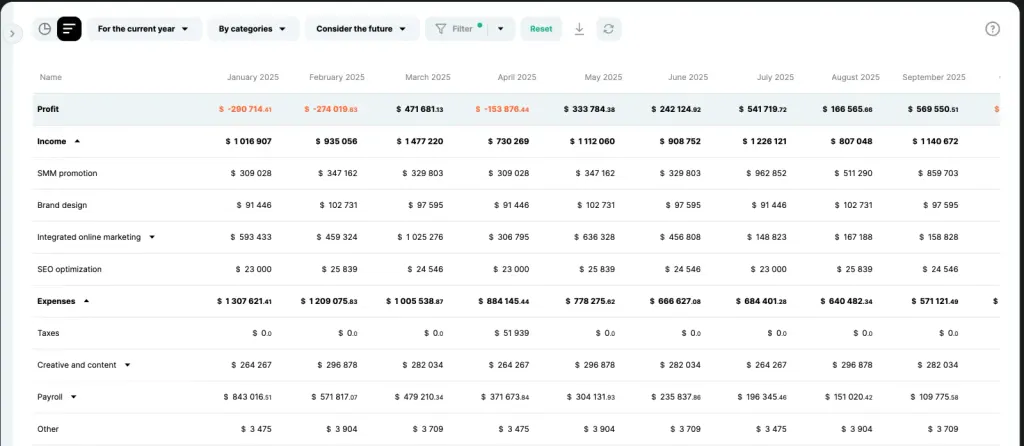This screenshot has width=1024, height=446.
Task: Collapse the Expenses section
Action: [x=86, y=301]
